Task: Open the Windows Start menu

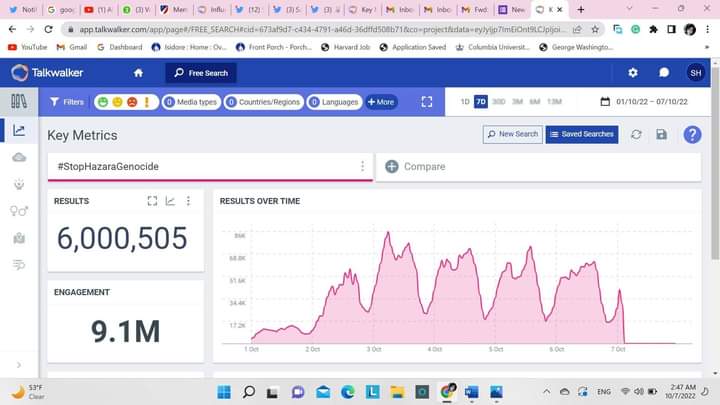Action: point(224,392)
